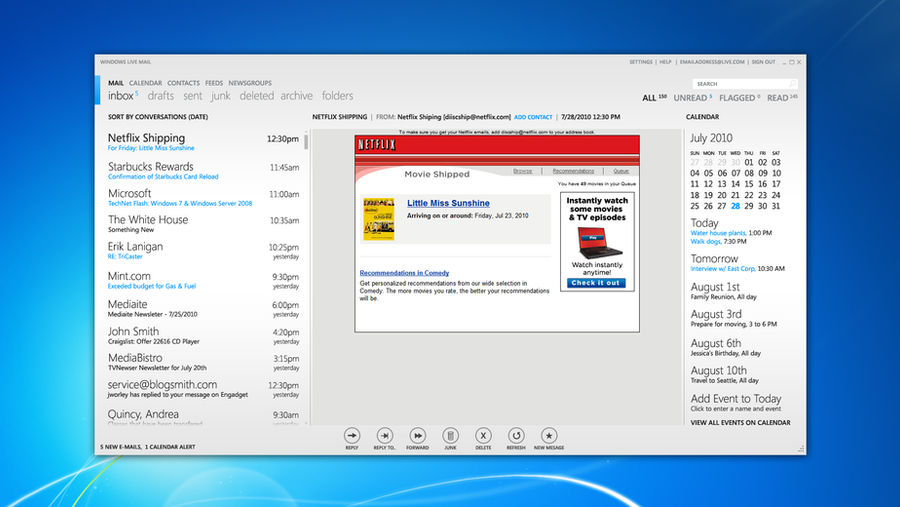The height and width of the screenshot is (507, 900).
Task: Click Add Event to Today
Action: (736, 398)
